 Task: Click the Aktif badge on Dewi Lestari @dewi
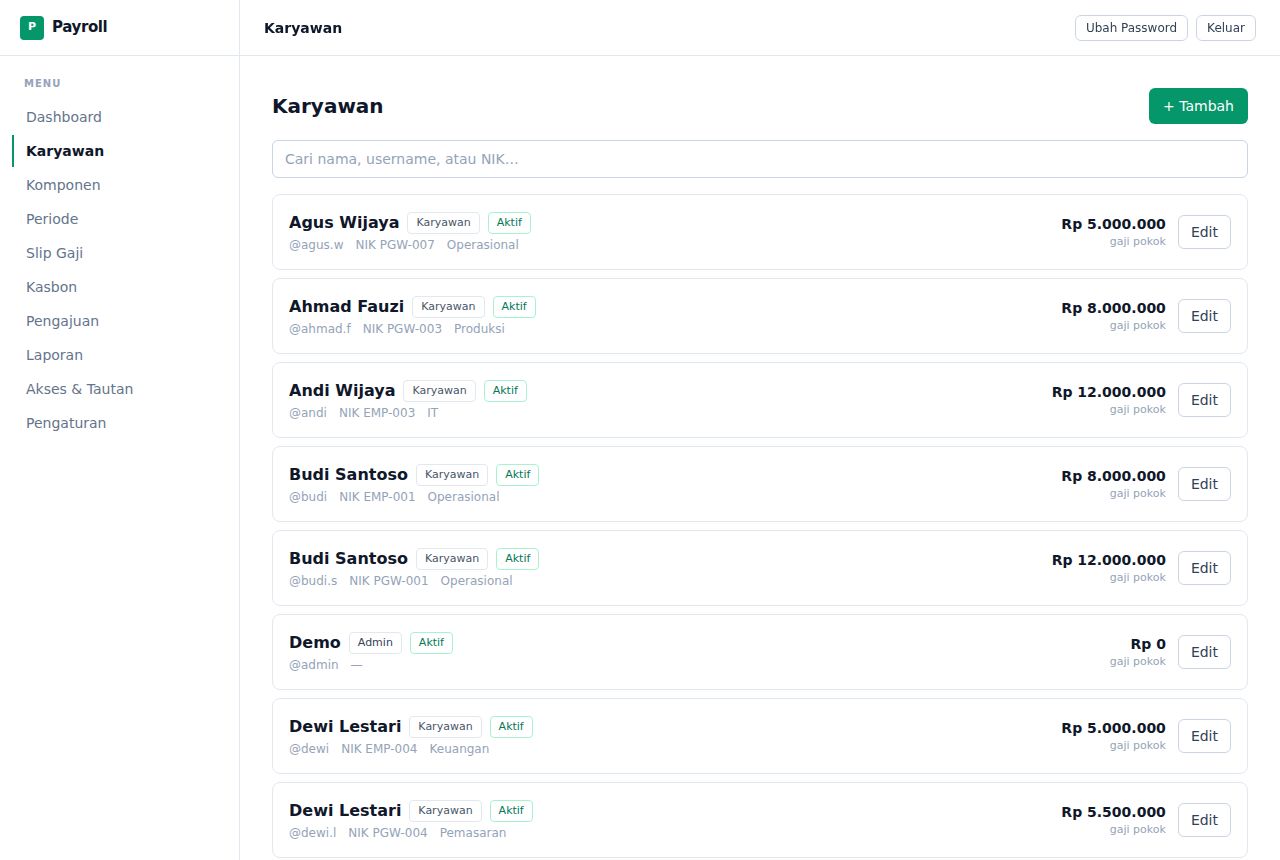(x=511, y=726)
